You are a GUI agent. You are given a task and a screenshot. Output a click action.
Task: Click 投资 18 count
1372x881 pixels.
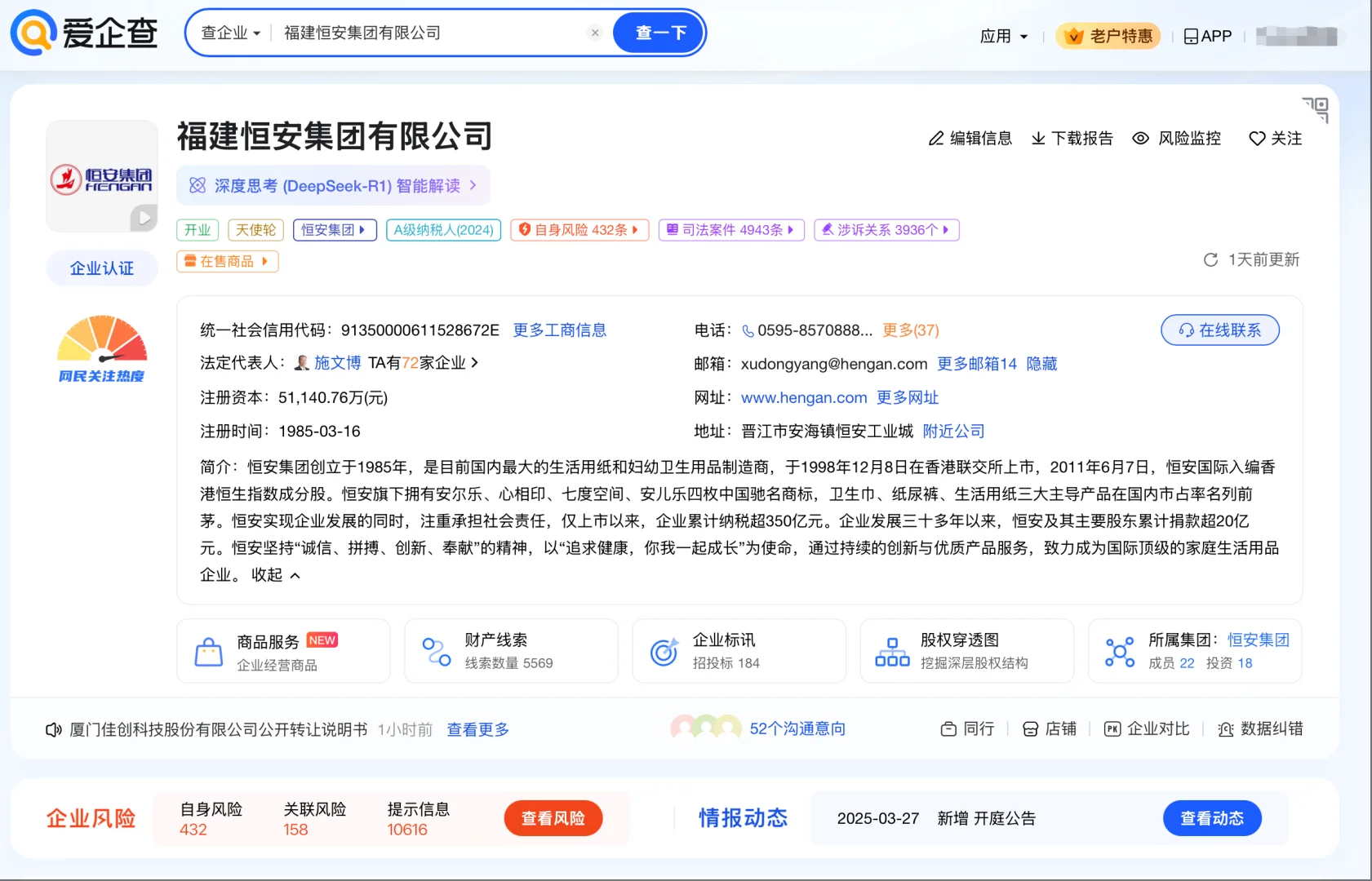click(x=1229, y=663)
